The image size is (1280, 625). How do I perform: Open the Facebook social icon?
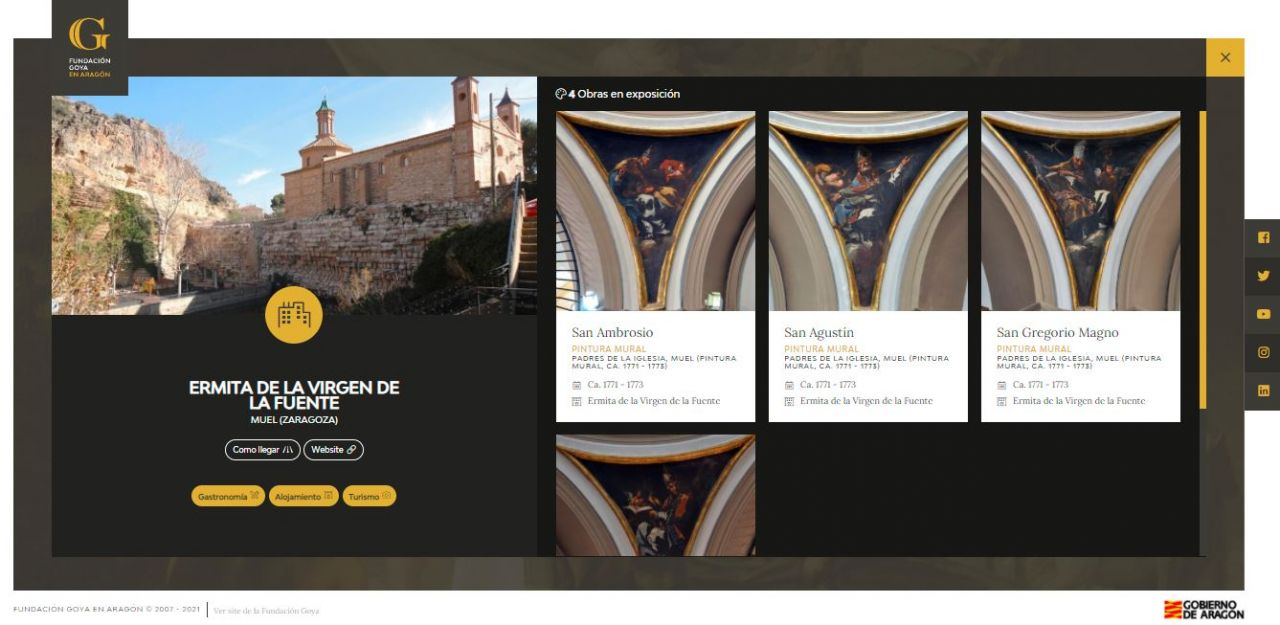pos(1263,238)
